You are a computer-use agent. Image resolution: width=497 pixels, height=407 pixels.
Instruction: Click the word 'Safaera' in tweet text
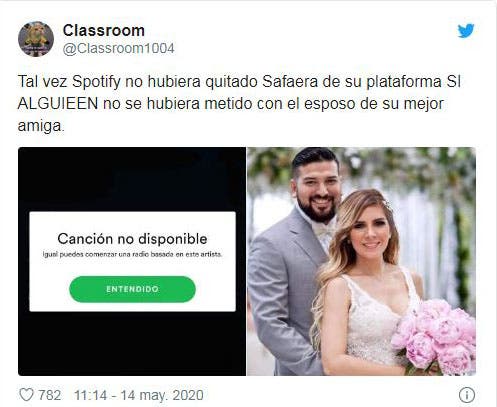[x=290, y=82]
